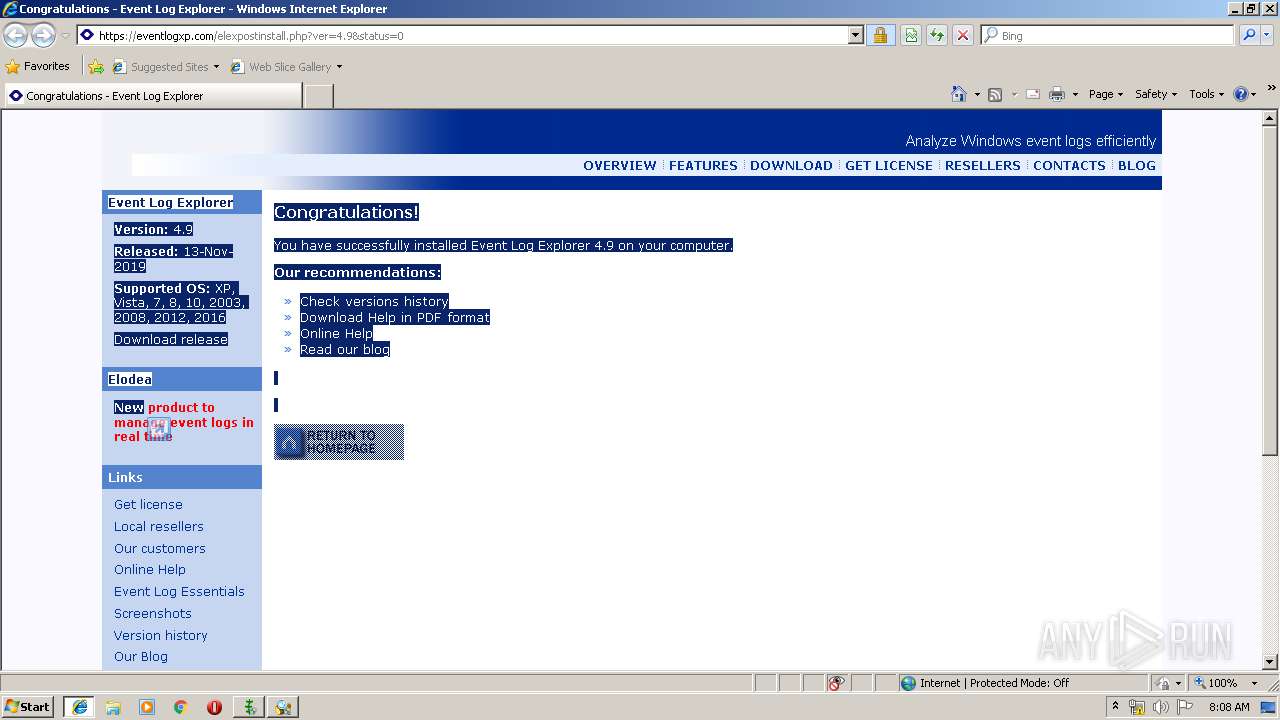Select the Congratulations - Event Log Explorer tab

point(152,96)
